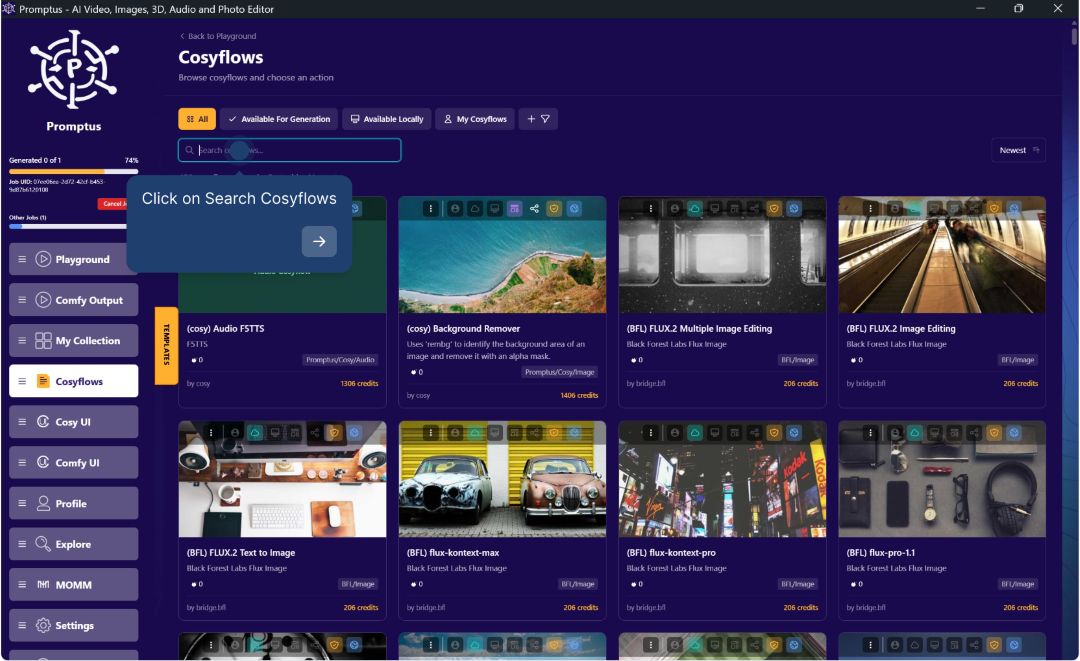Image resolution: width=1080 pixels, height=661 pixels.
Task: Toggle cloud icon on the FLUX.2 Text to Image card
Action: click(x=255, y=432)
